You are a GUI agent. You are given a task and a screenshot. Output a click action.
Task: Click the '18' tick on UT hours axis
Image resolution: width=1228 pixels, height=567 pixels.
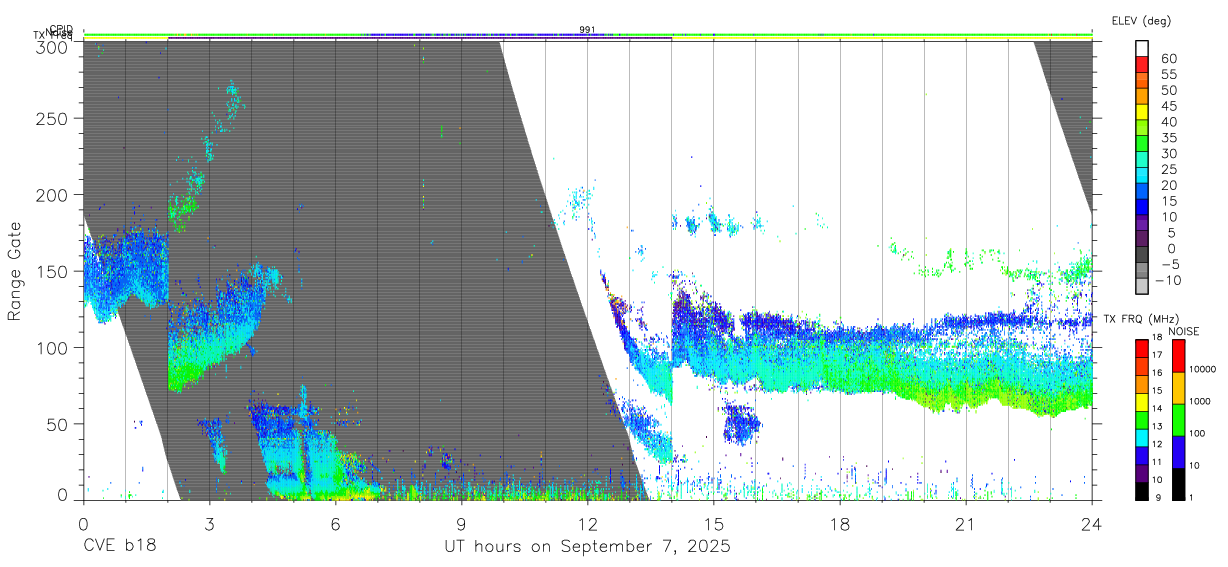tap(839, 524)
